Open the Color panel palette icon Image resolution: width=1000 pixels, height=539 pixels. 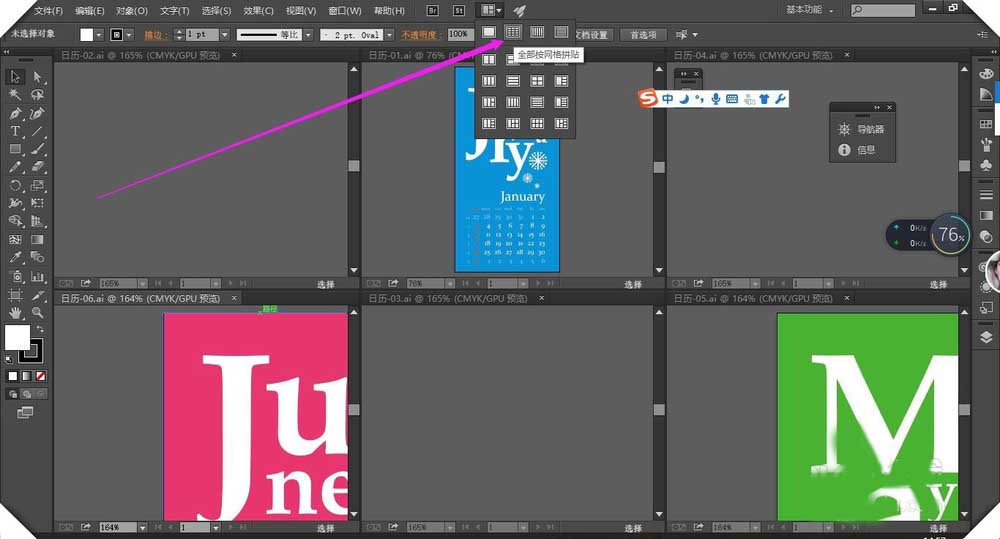(986, 74)
